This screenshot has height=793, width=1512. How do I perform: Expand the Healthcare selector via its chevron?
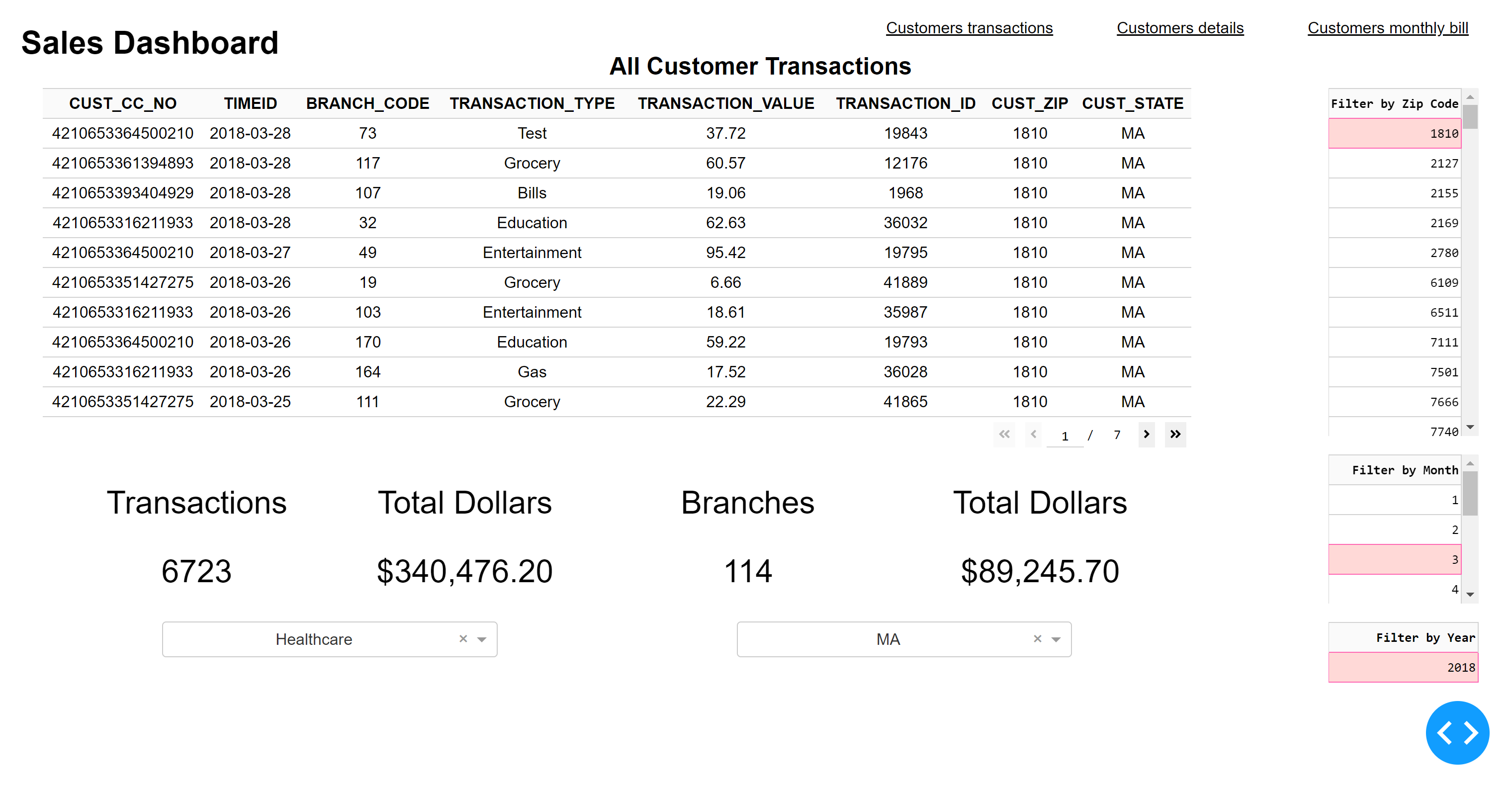[481, 639]
